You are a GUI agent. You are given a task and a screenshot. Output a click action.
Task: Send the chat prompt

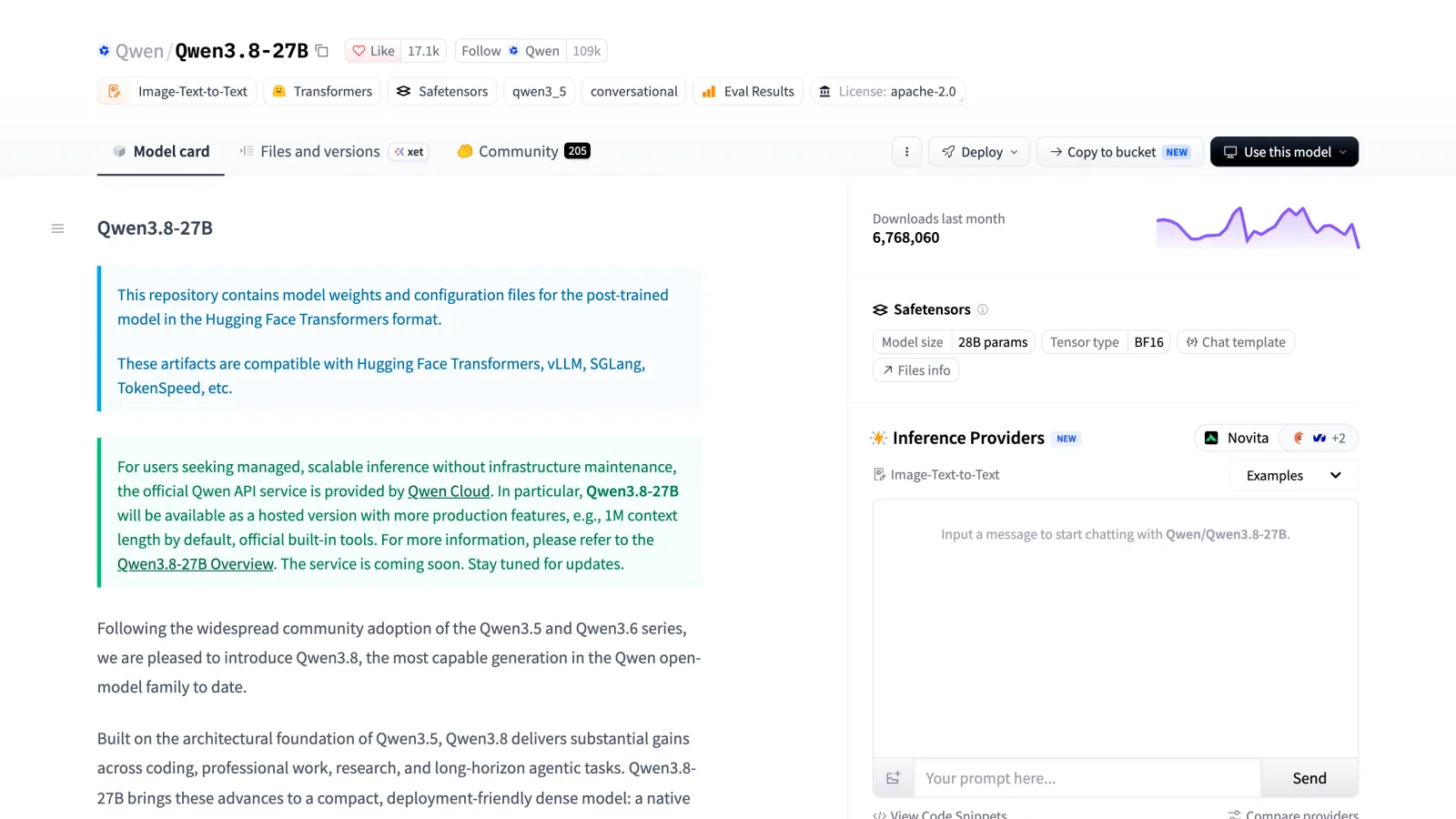(x=1309, y=778)
